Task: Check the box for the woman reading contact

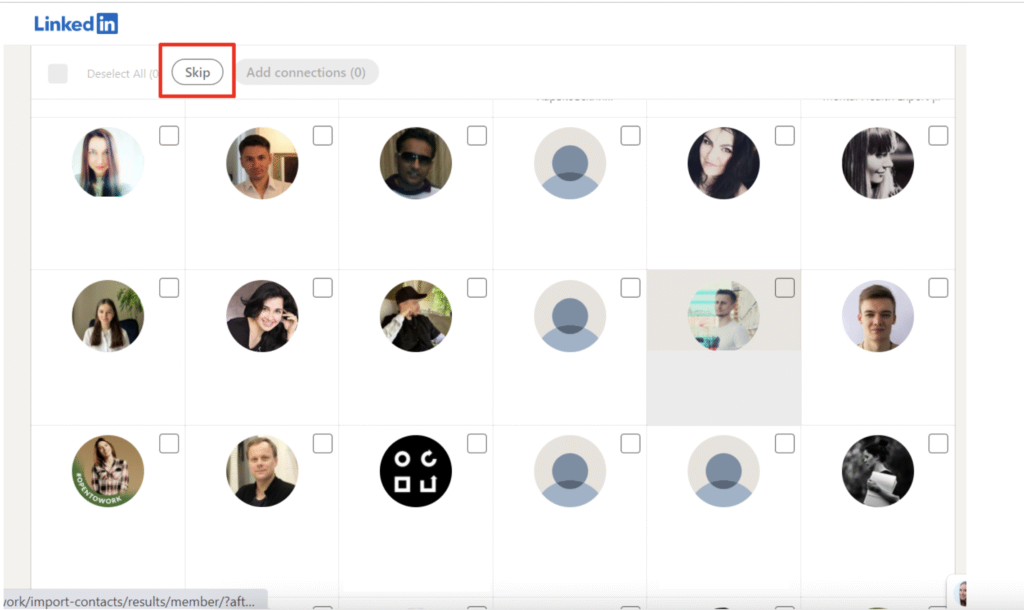Action: click(938, 443)
